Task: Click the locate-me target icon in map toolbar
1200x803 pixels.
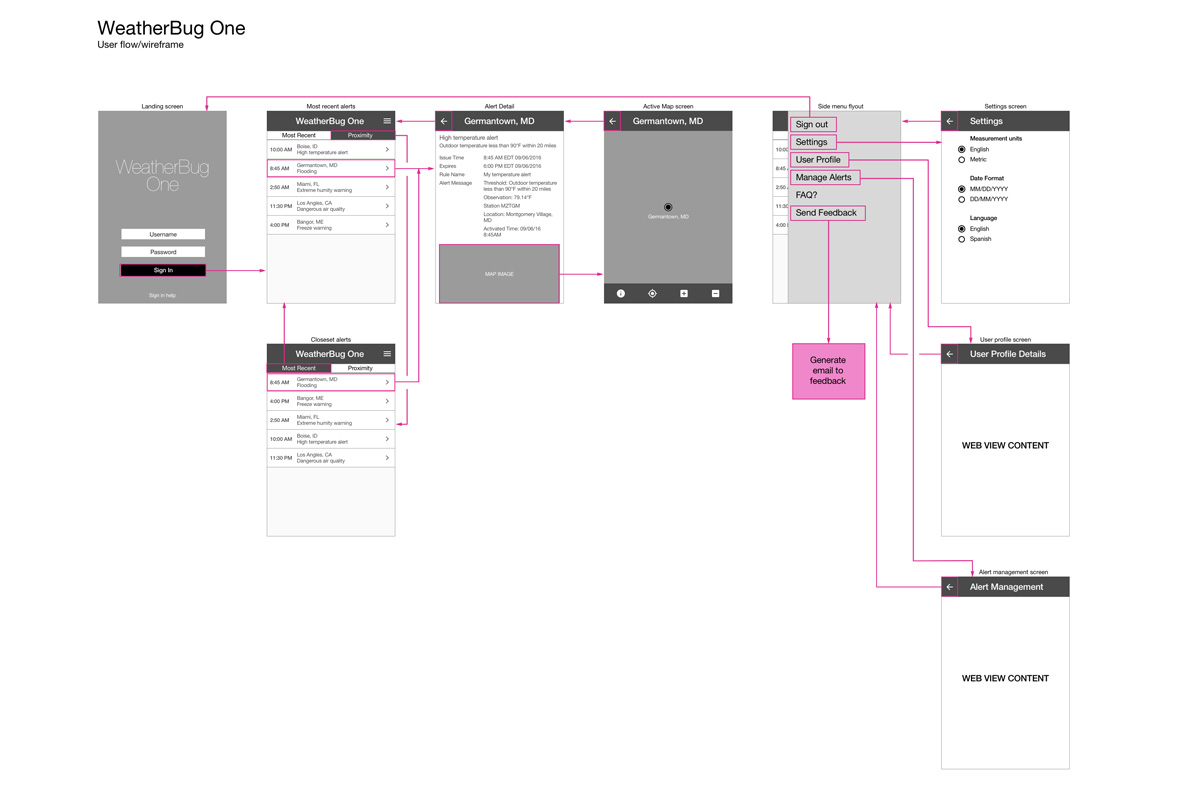Action: [x=652, y=293]
